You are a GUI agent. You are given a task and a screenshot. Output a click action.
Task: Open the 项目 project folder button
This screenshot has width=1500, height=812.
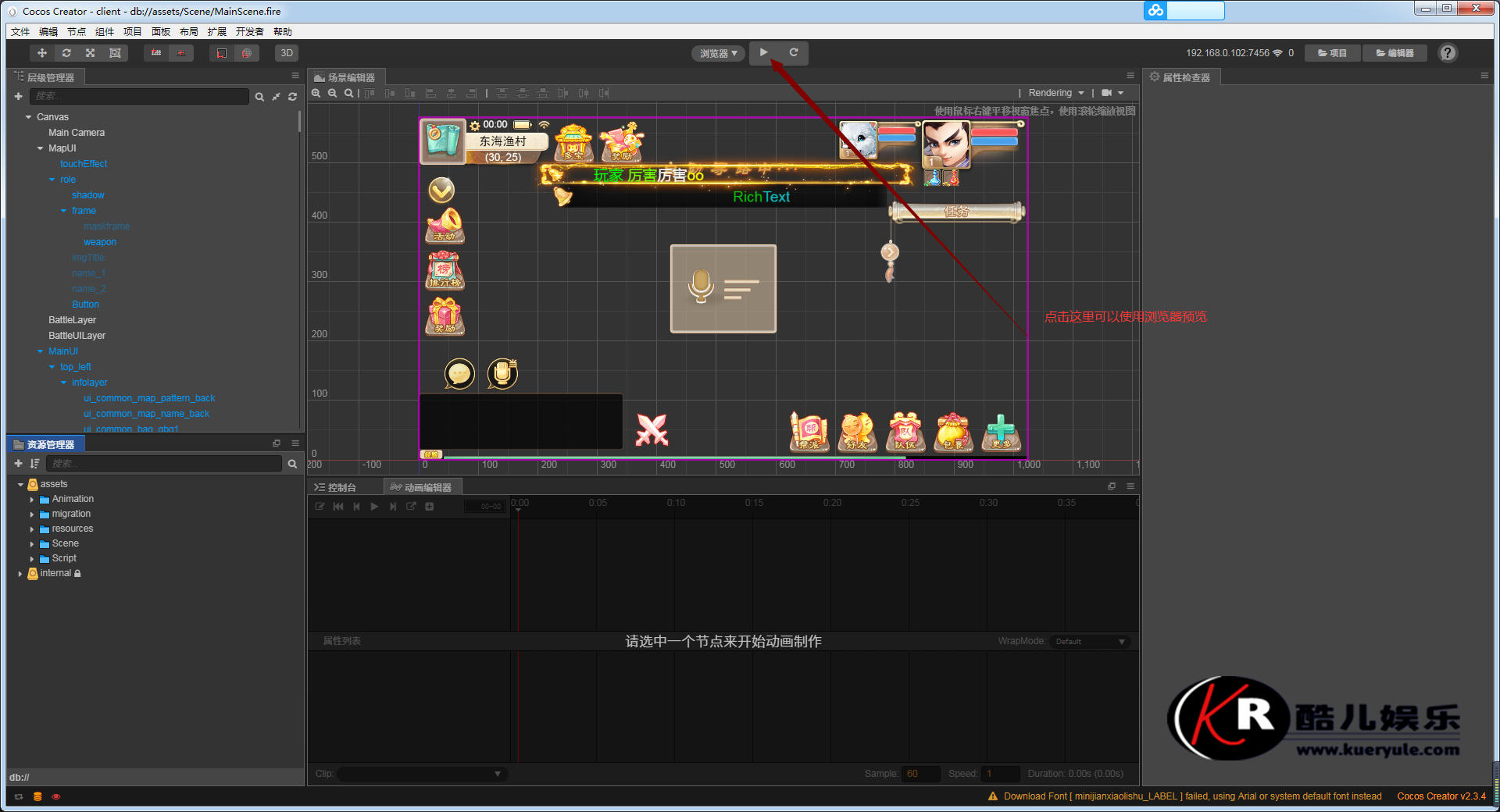coord(1333,53)
